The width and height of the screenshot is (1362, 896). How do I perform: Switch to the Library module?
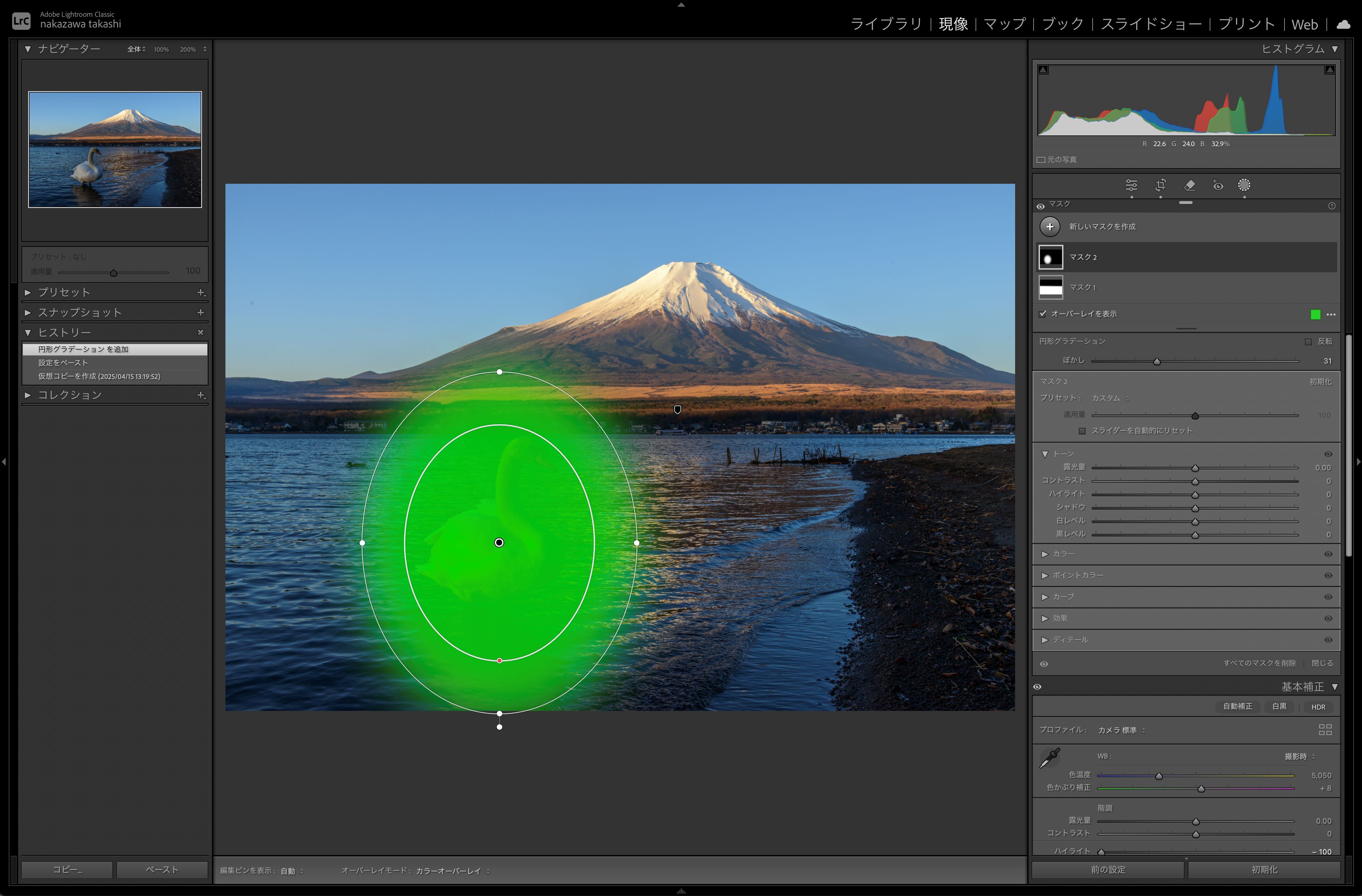pos(886,24)
